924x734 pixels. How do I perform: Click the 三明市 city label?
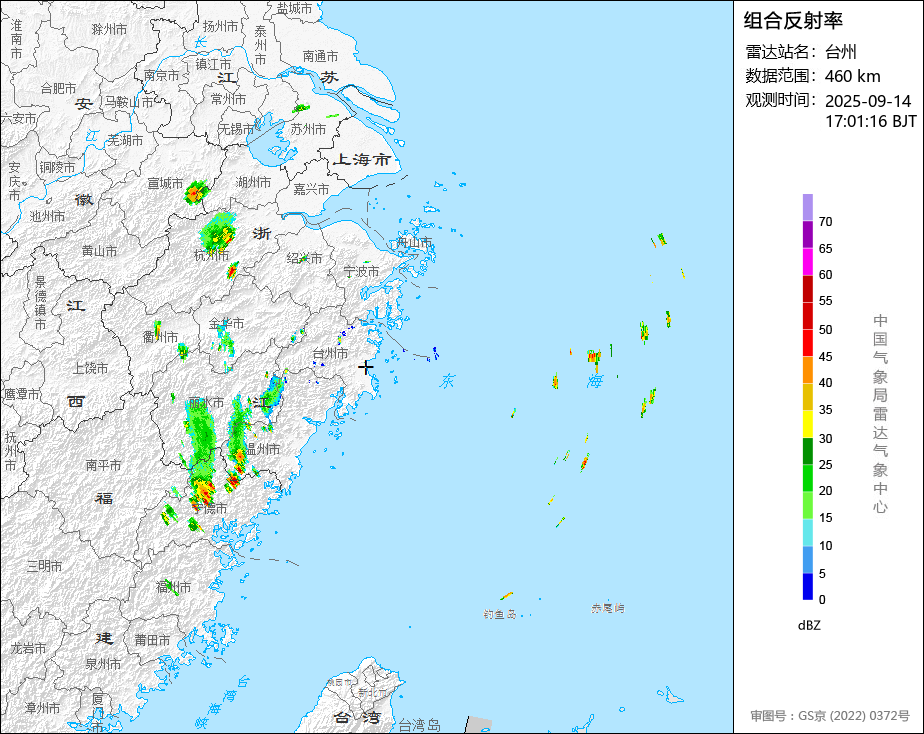[x=44, y=566]
